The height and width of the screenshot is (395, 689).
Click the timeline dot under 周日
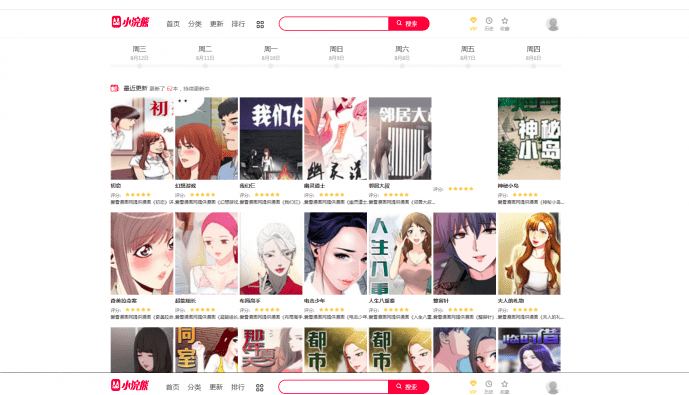tap(336, 66)
